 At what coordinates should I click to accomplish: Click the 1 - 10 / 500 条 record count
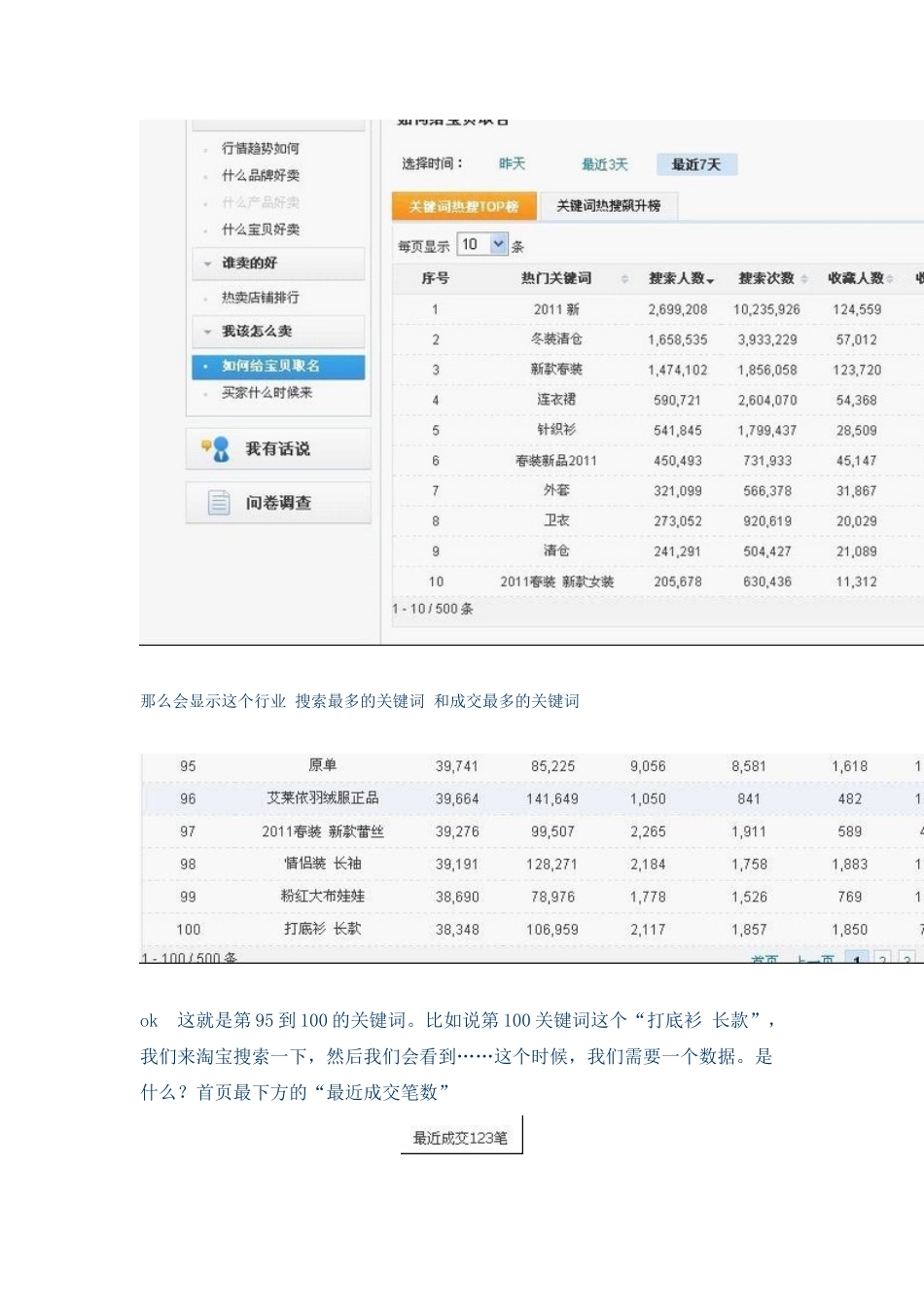(433, 609)
